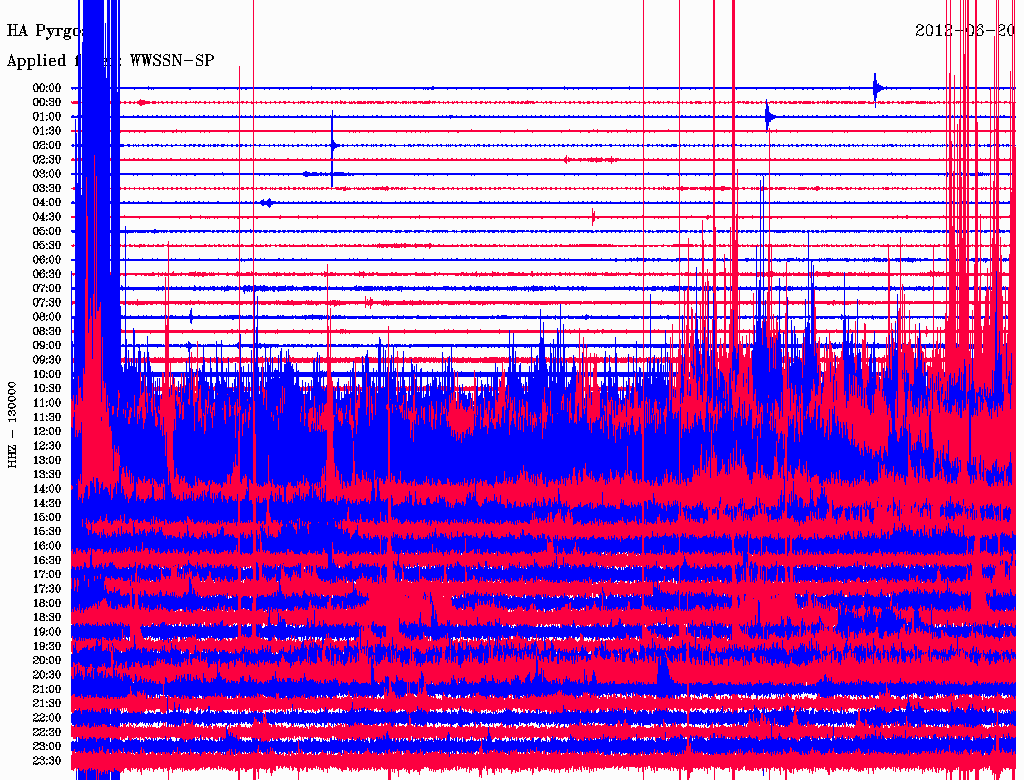
Task: Click the 15:00 time label
Action: pos(47,517)
